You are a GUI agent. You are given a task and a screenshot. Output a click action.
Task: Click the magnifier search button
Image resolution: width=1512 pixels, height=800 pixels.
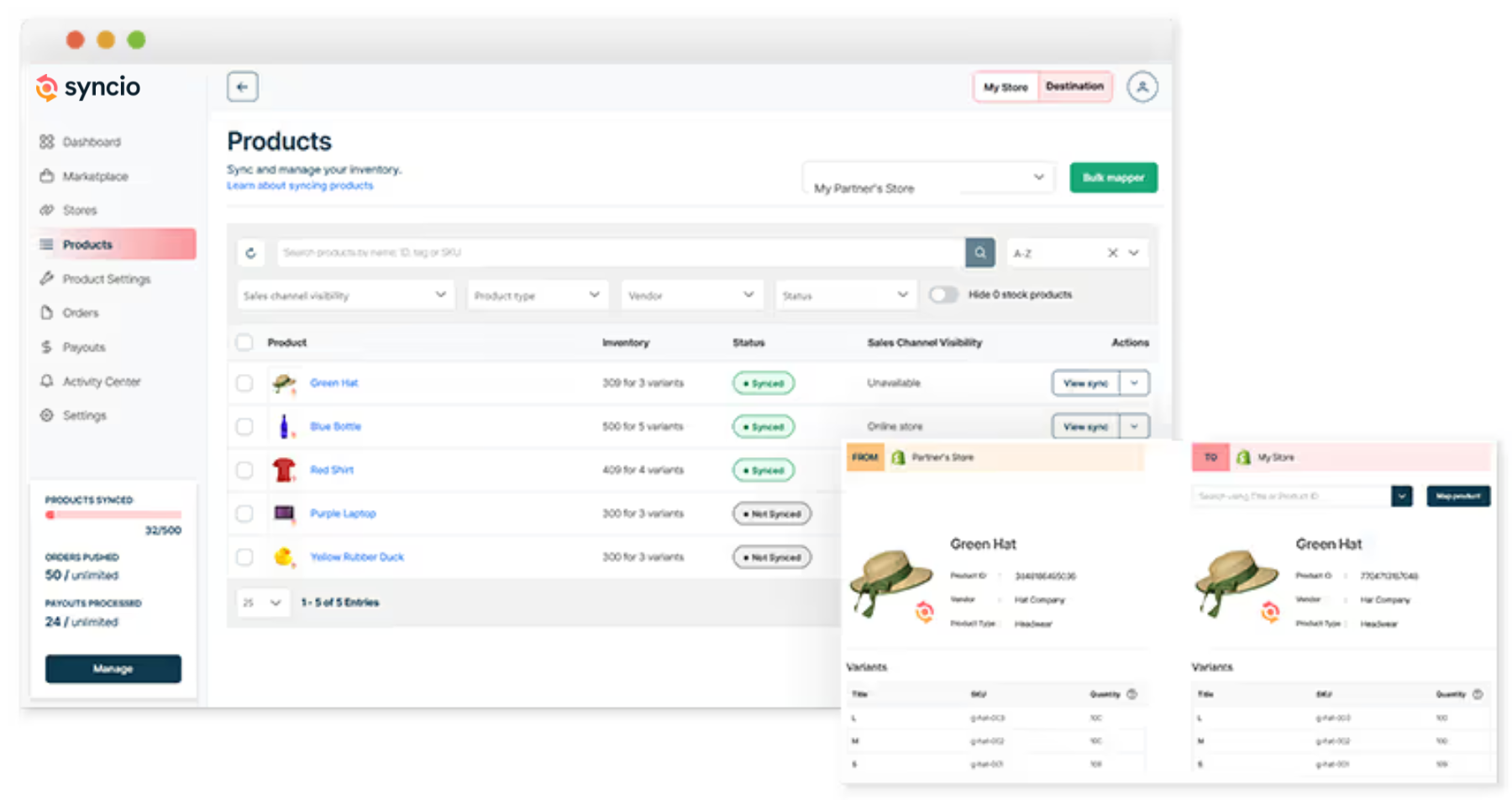click(980, 253)
